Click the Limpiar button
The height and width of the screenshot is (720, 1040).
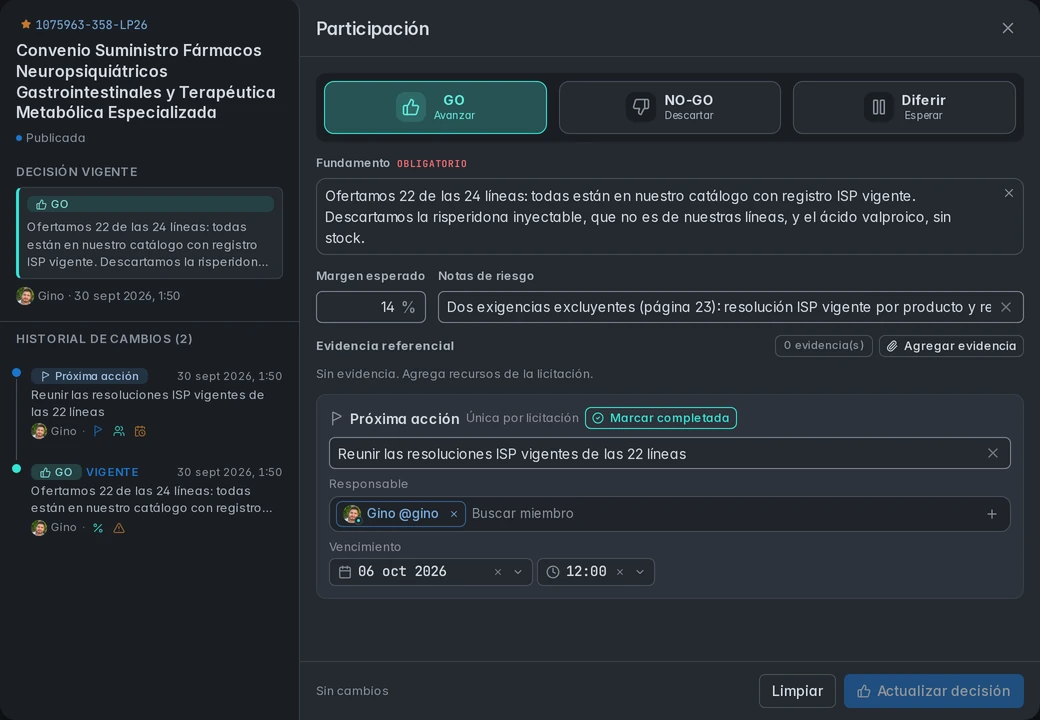pos(797,691)
